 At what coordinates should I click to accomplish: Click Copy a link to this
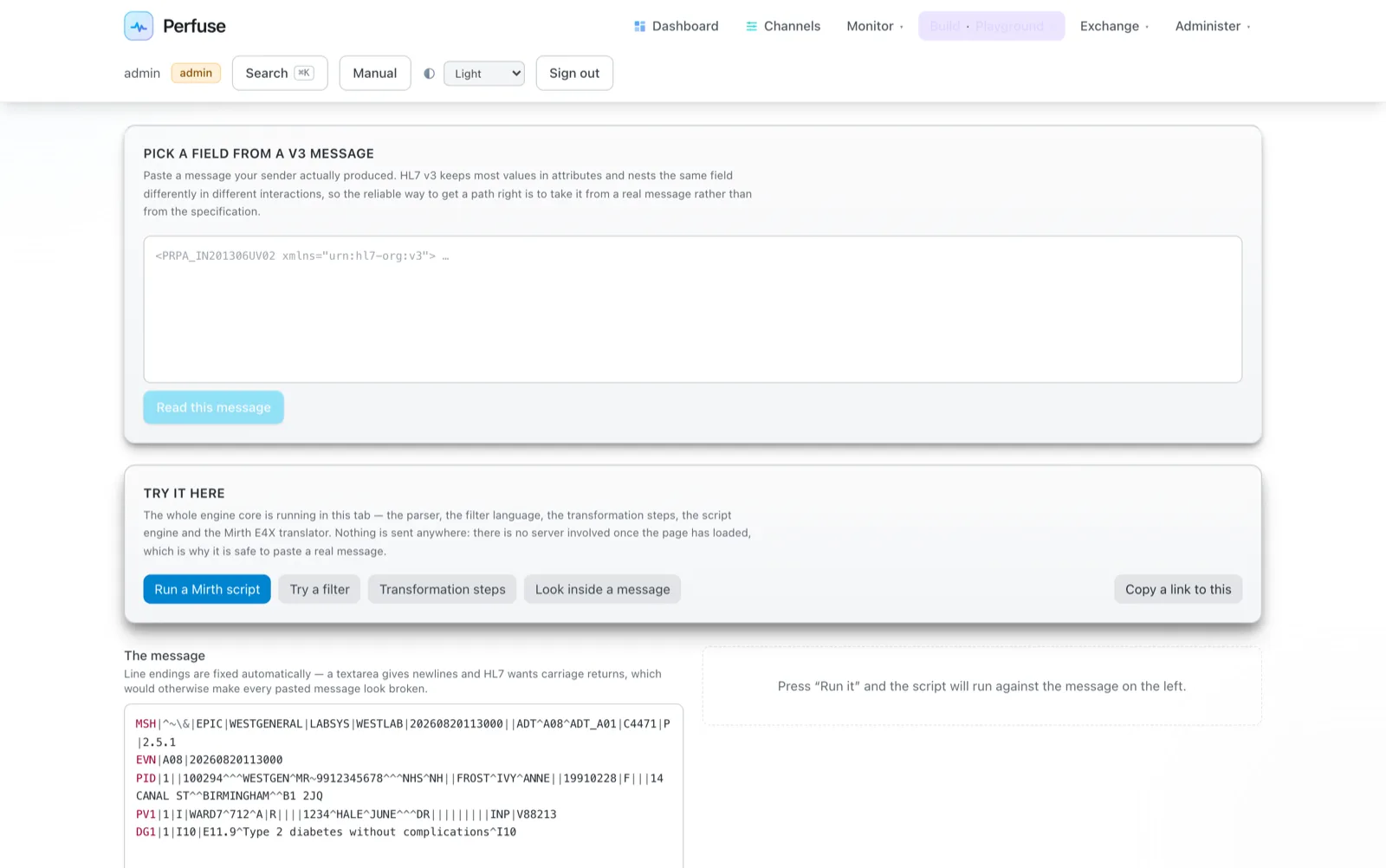(1178, 589)
